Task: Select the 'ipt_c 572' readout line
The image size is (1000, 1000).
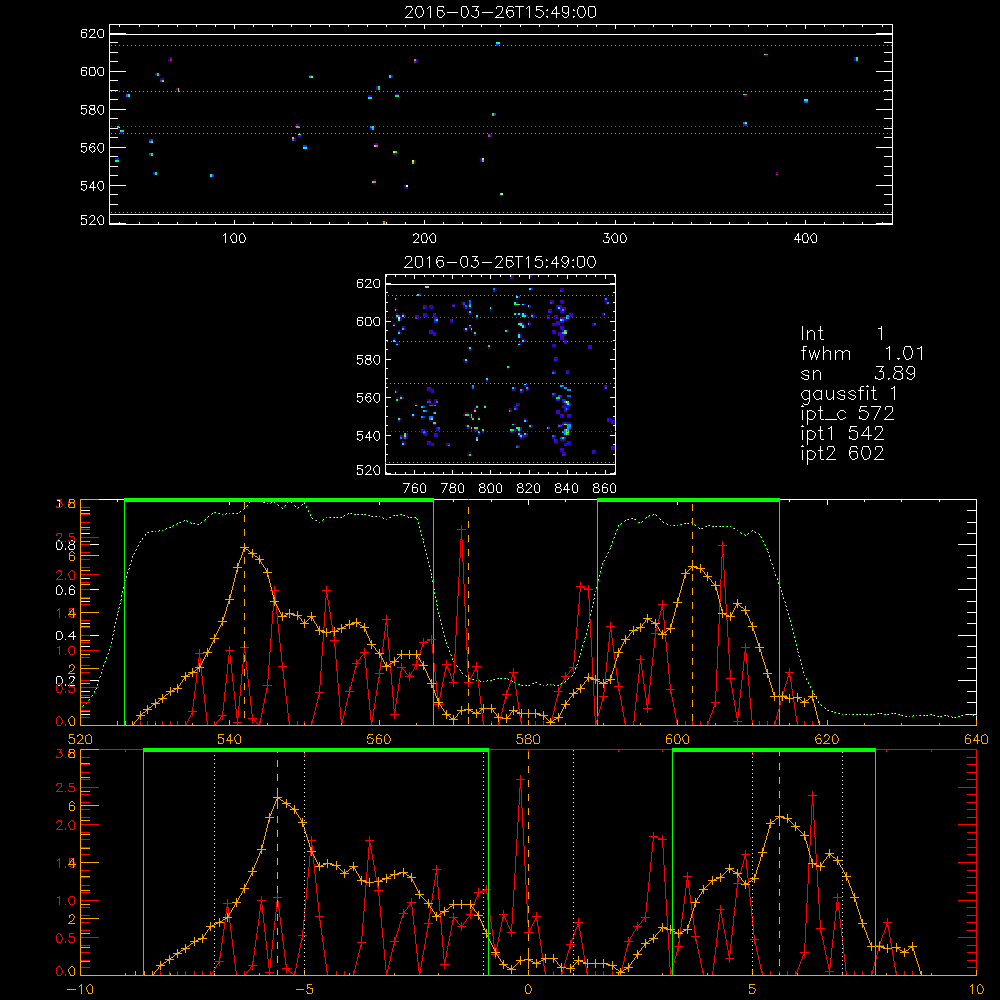Action: click(847, 414)
